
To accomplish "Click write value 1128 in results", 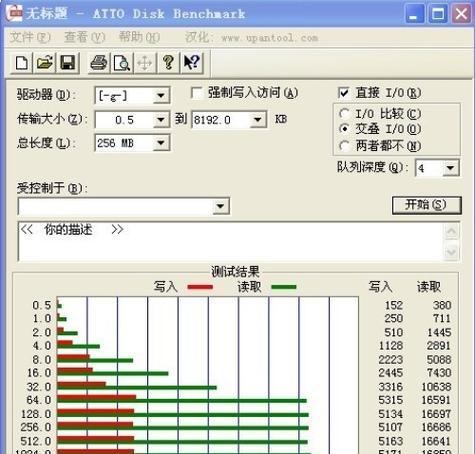I will 391,346.
